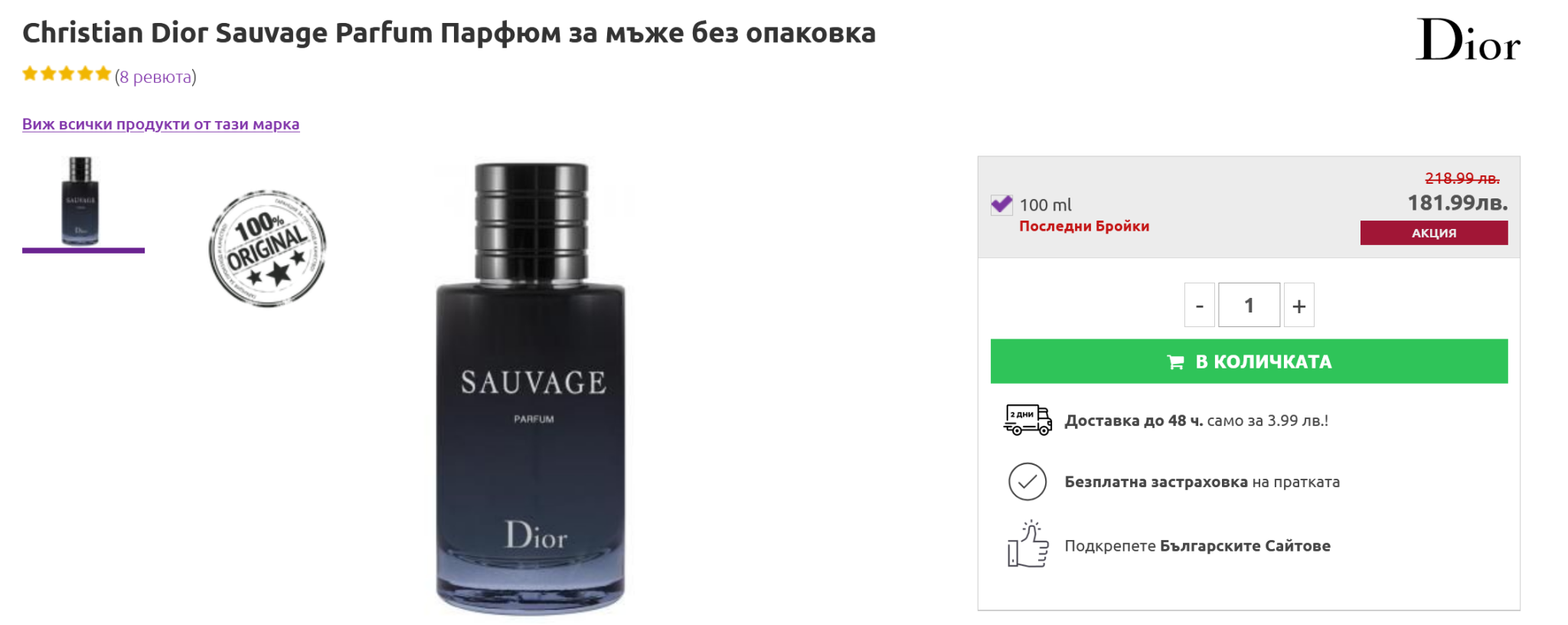Decrease quantity with the minus button
1568x625 pixels.
1200,305
